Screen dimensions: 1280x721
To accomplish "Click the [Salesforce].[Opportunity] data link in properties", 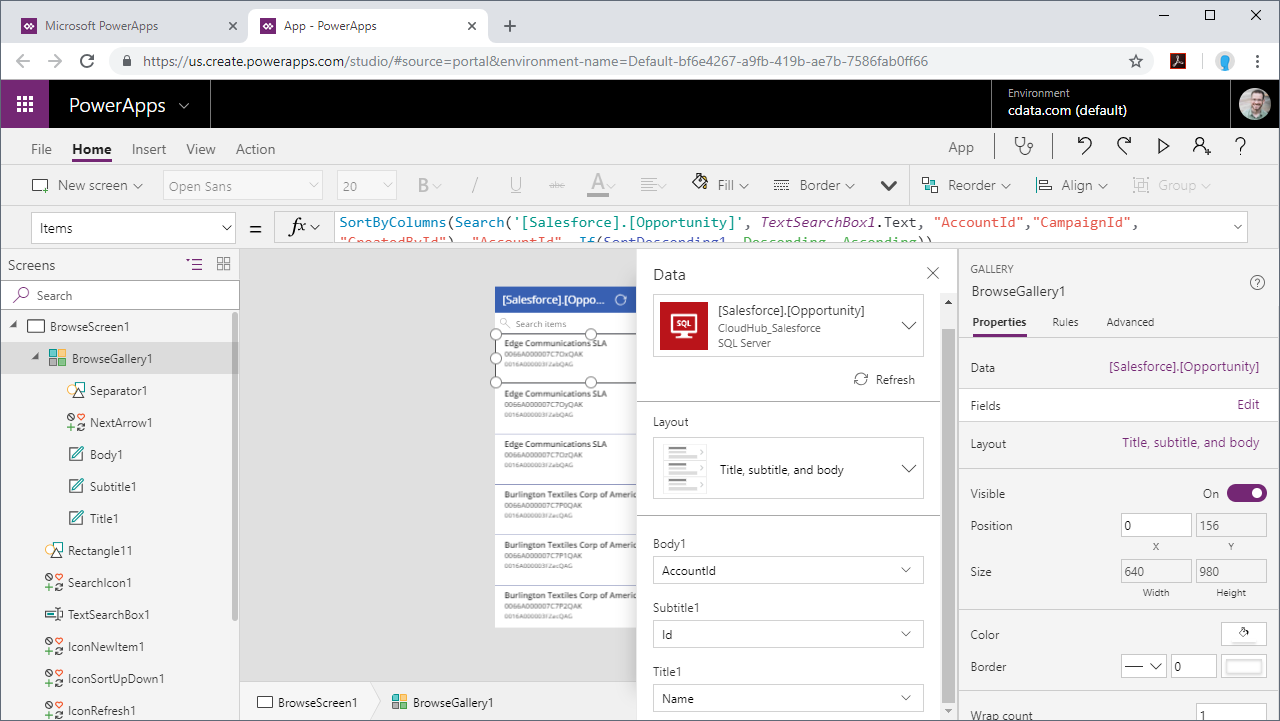I will click(x=1184, y=367).
